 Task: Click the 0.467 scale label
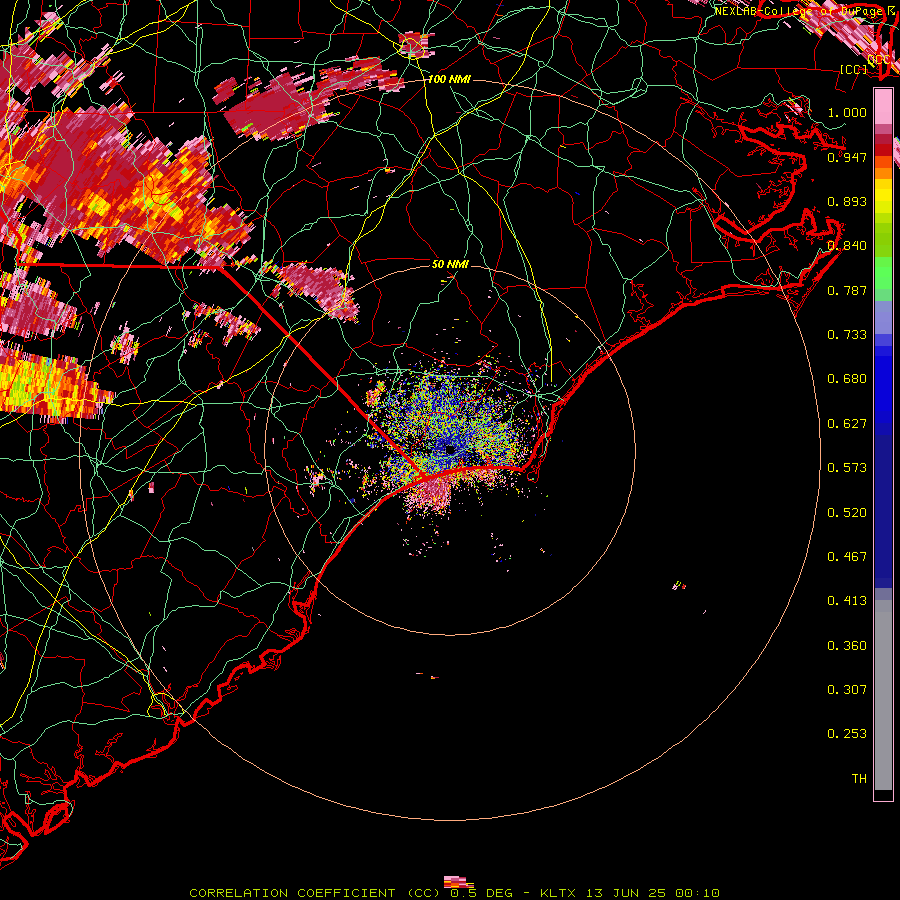tap(847, 556)
